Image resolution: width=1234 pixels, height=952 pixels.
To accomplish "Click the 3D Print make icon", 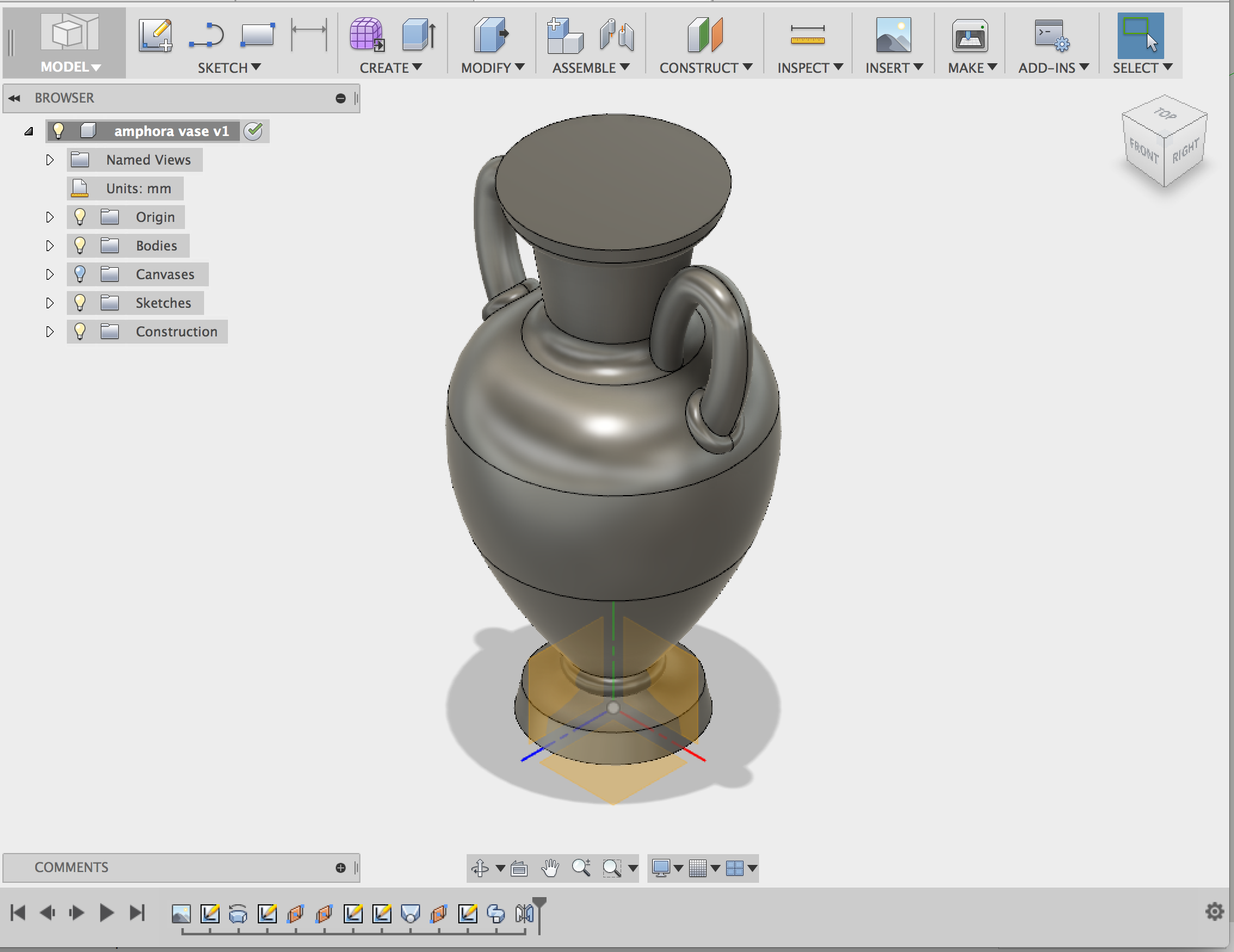I will [x=970, y=36].
